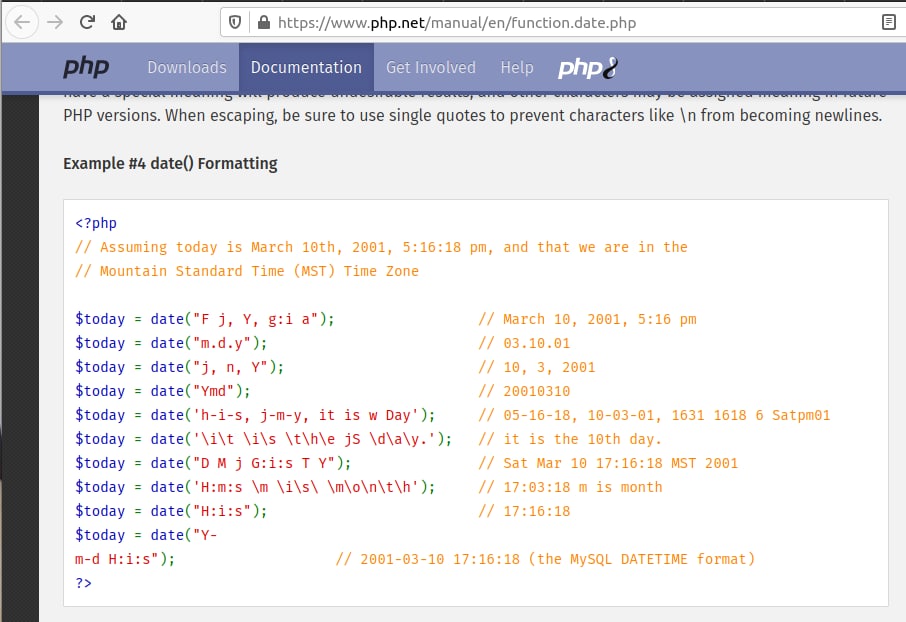Click output comment '17:03:18 m is month'

(x=582, y=487)
